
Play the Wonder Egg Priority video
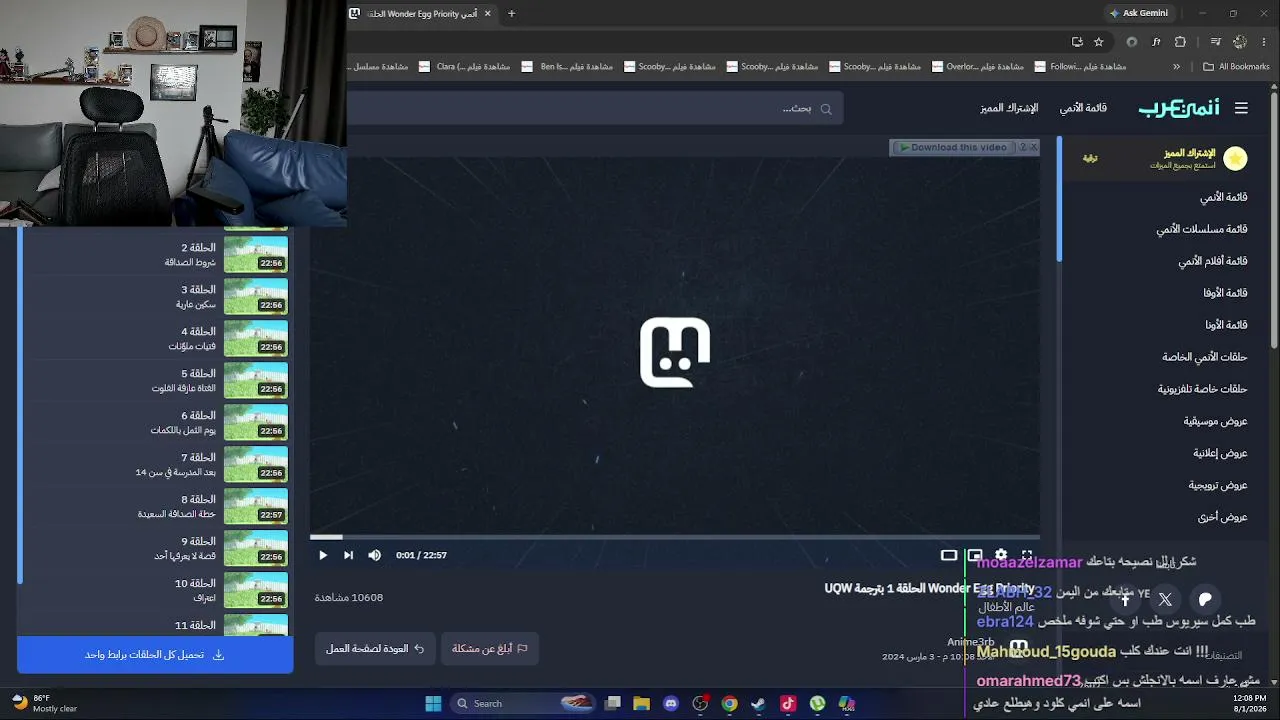[323, 555]
